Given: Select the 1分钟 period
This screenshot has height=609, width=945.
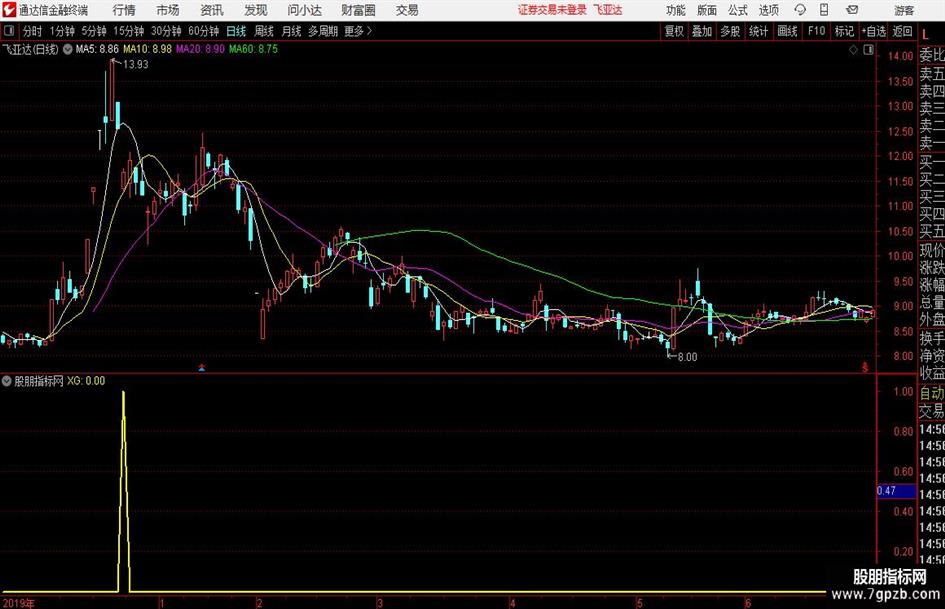Looking at the screenshot, I should [61, 31].
